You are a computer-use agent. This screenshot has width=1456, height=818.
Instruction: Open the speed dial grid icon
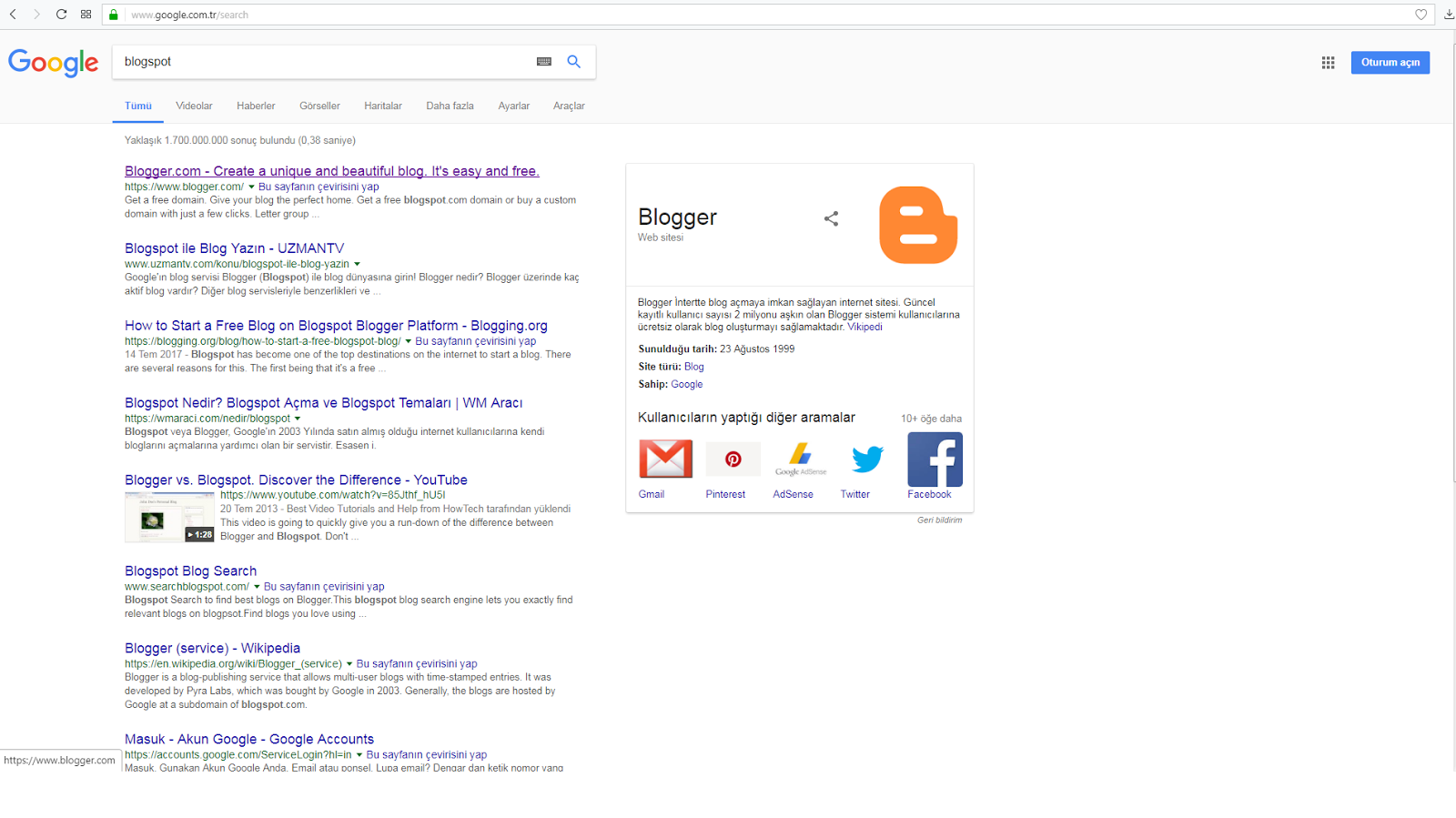[86, 15]
